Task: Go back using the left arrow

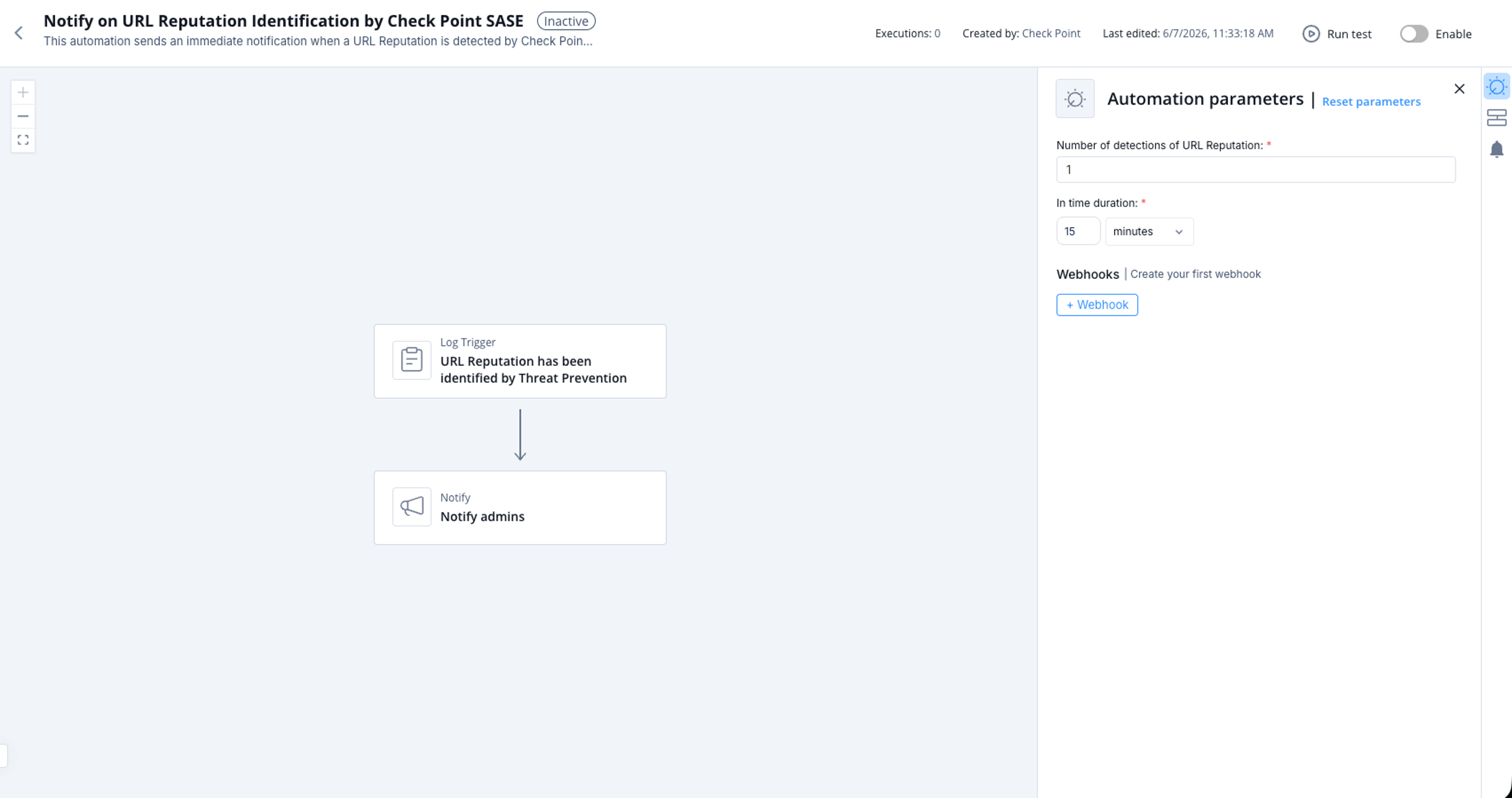Action: pyautogui.click(x=19, y=33)
